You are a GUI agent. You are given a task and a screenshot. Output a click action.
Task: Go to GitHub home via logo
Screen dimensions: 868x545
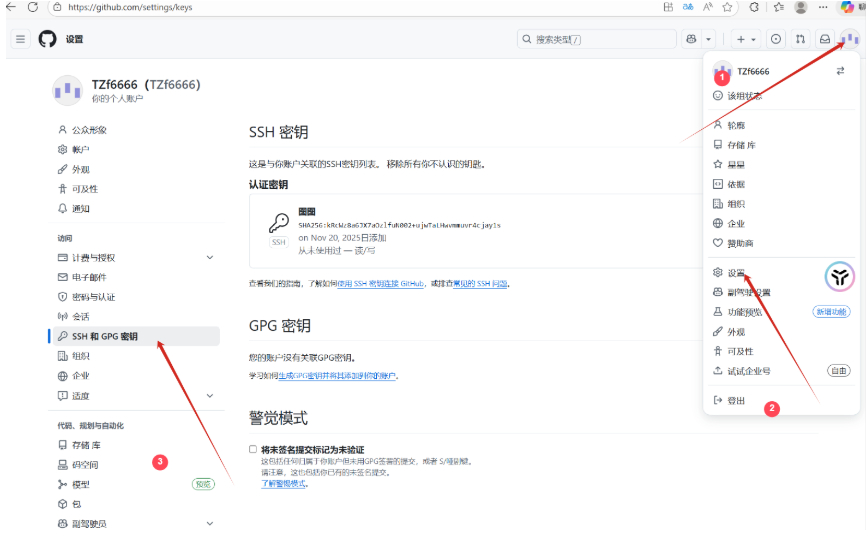tap(48, 39)
